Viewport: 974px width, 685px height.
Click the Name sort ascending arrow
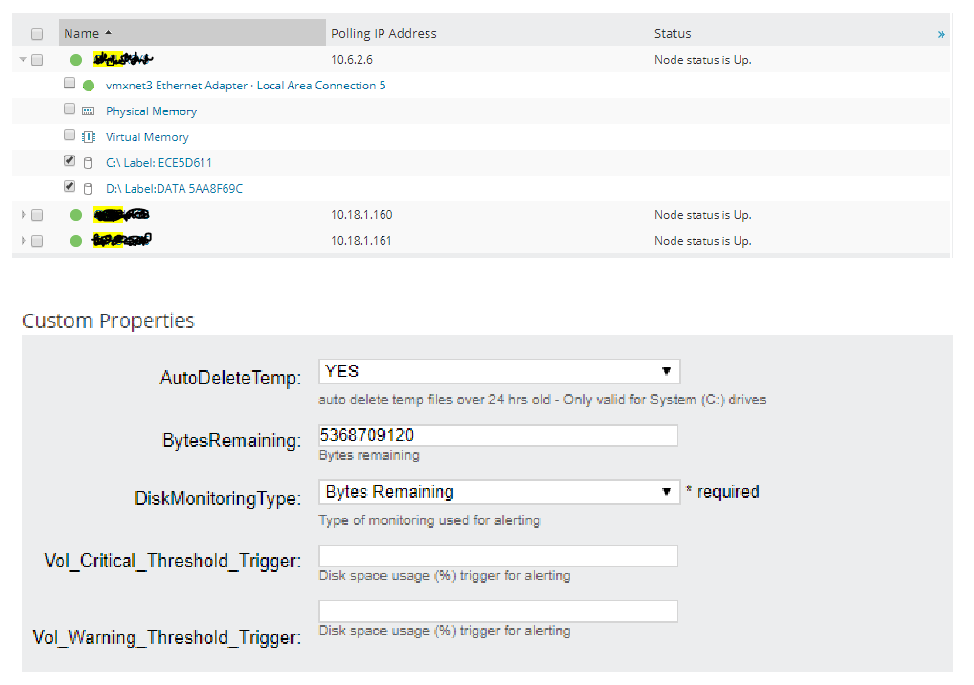(x=109, y=32)
